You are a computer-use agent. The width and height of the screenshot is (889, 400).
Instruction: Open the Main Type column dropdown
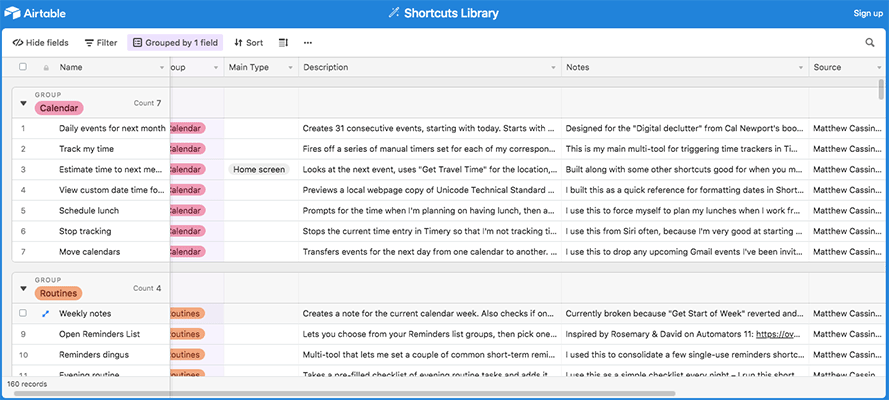tap(290, 67)
